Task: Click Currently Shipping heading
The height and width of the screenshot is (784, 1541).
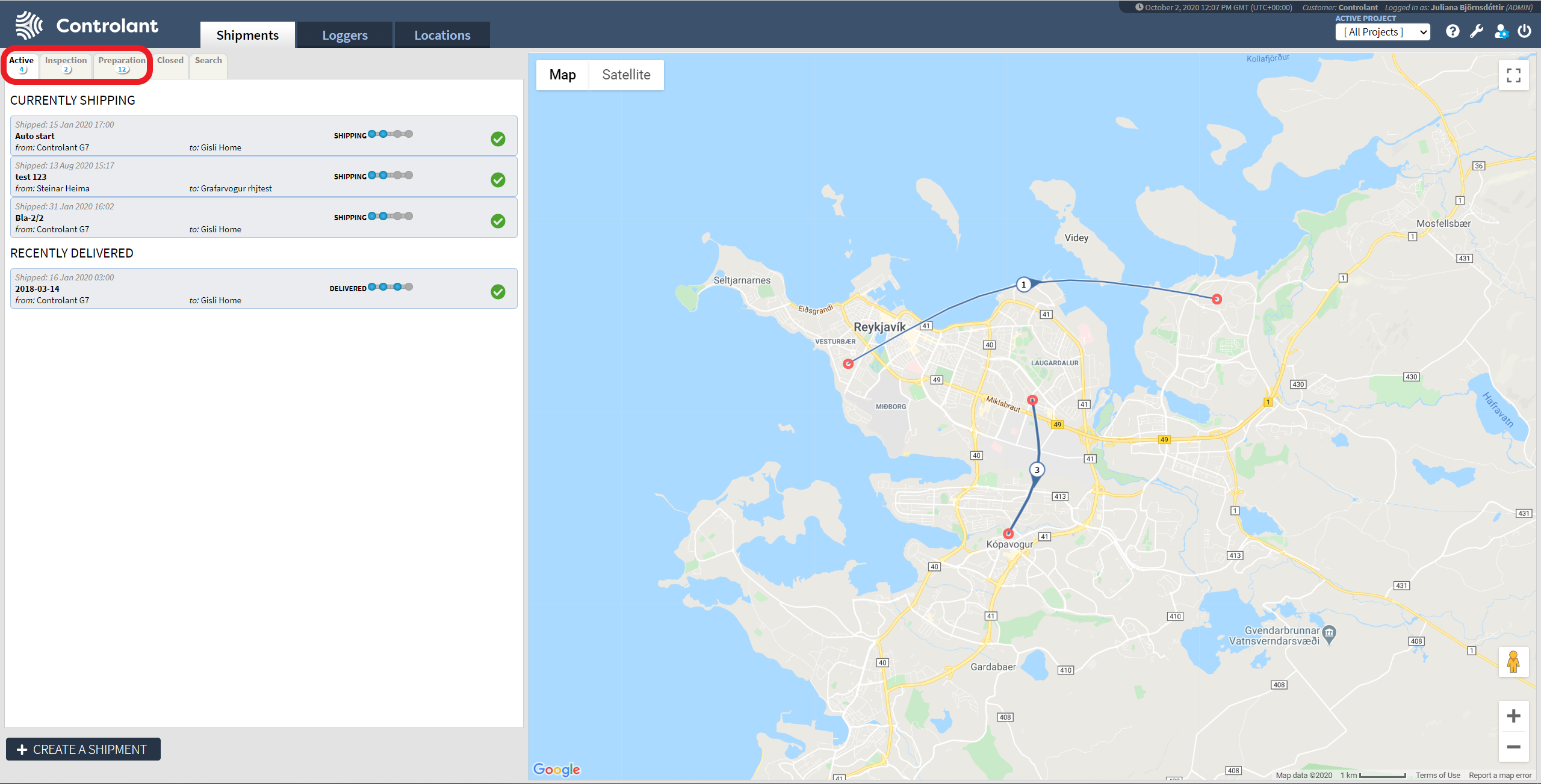Action: pyautogui.click(x=73, y=100)
